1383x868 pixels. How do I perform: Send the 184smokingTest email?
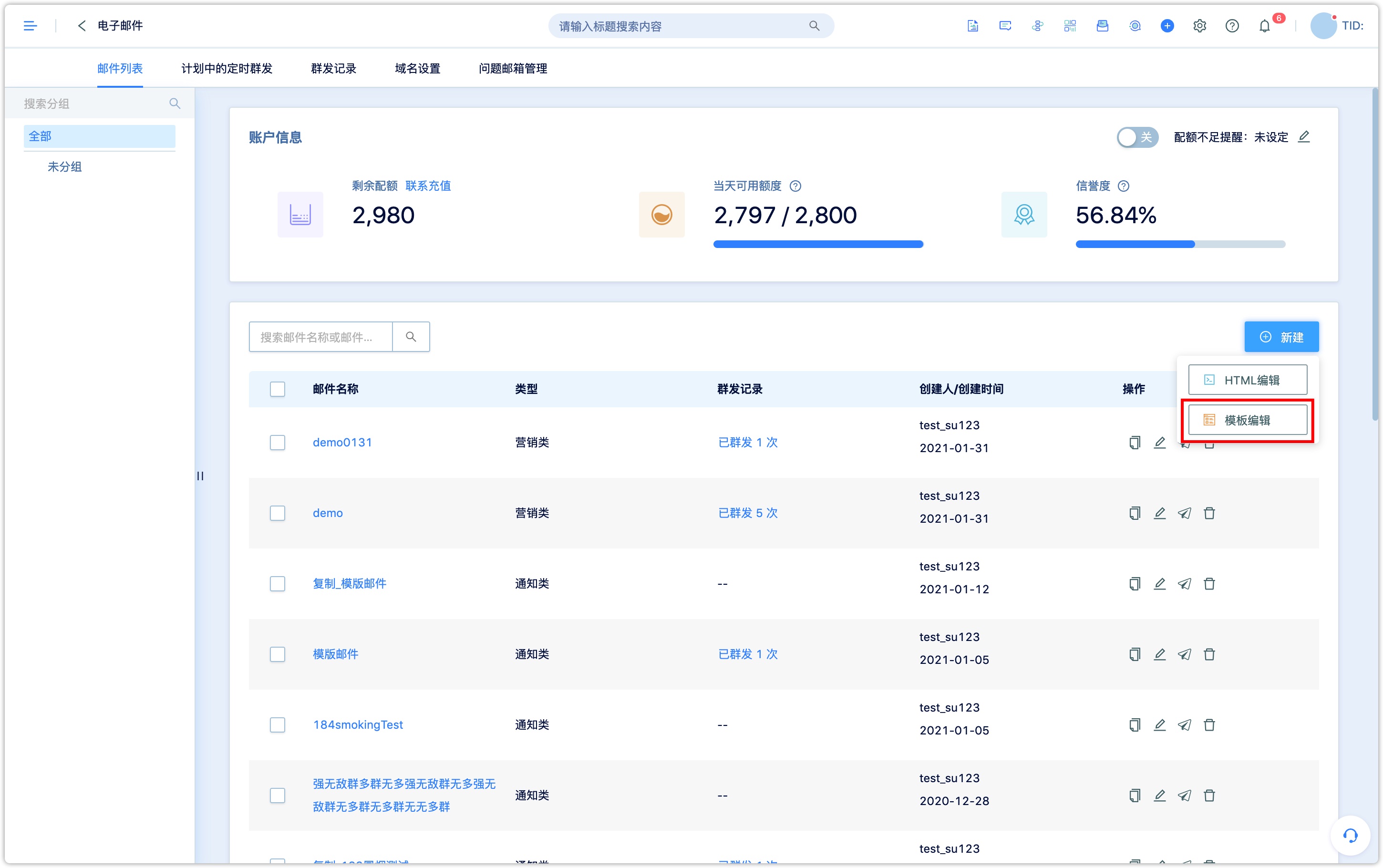tap(1184, 725)
